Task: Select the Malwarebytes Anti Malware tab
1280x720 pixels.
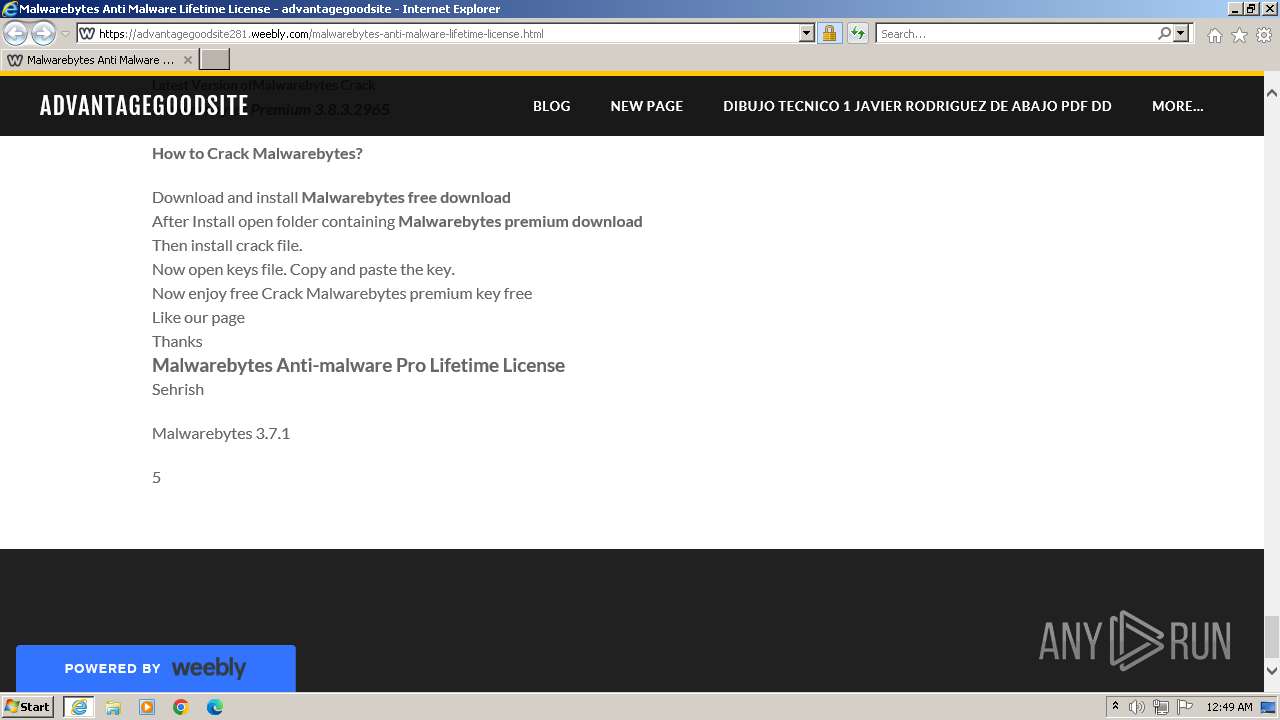Action: coord(100,60)
